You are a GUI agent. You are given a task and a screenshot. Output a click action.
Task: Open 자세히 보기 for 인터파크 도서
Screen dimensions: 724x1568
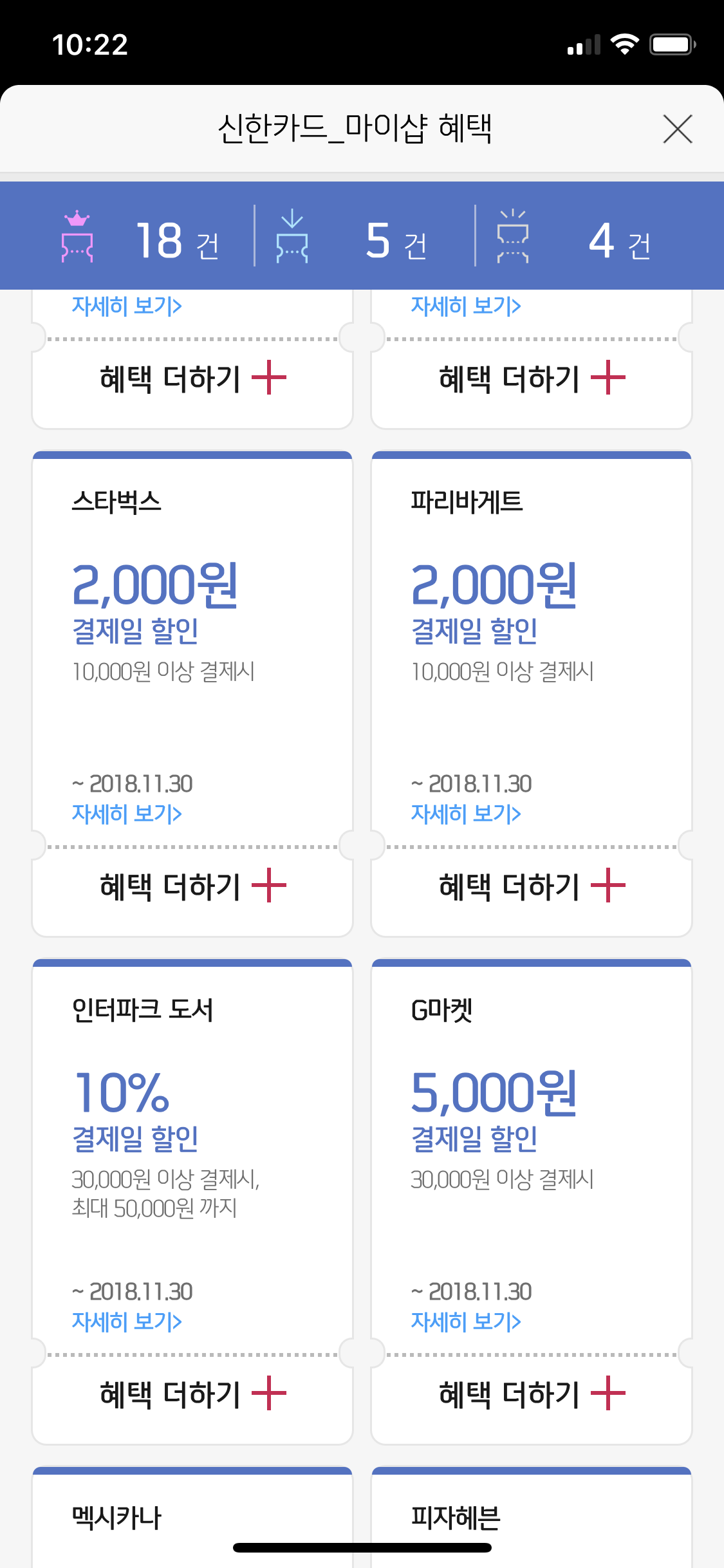coord(127,1322)
